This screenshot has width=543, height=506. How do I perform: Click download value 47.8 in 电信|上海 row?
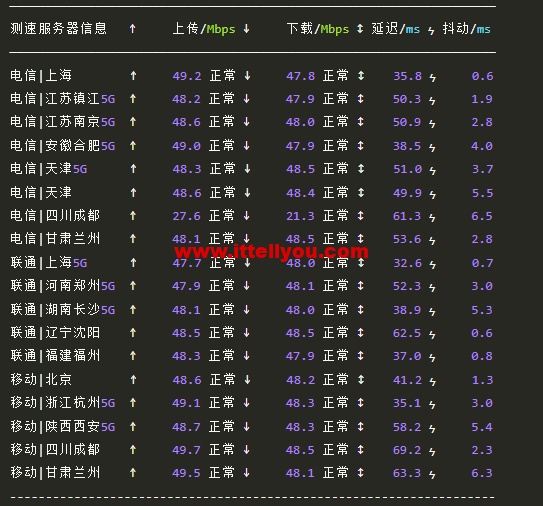[301, 76]
